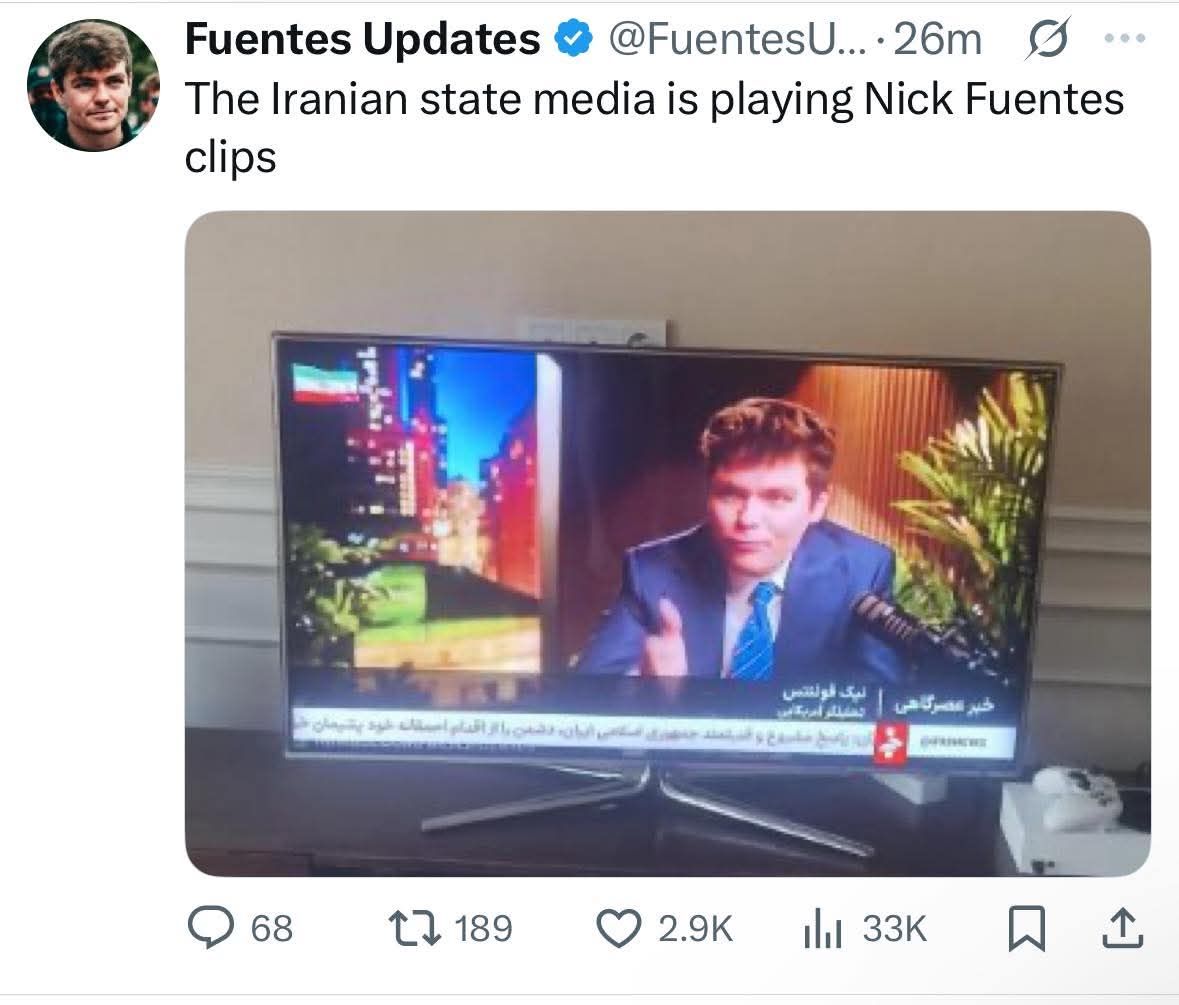Image resolution: width=1179 pixels, height=1005 pixels.
Task: Like the tweet with the heart icon
Action: [619, 928]
